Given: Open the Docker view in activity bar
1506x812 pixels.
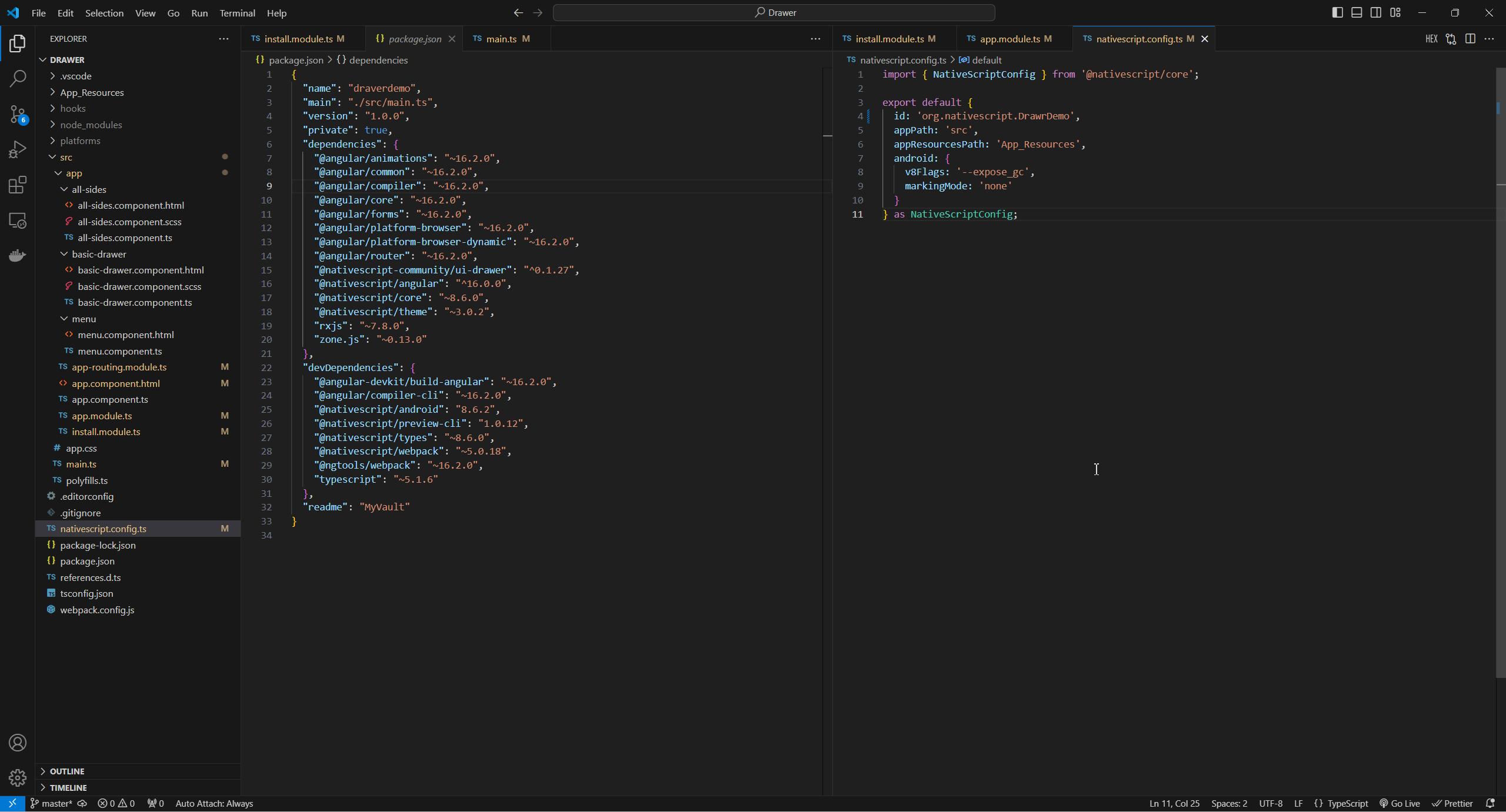Looking at the screenshot, I should tap(18, 255).
